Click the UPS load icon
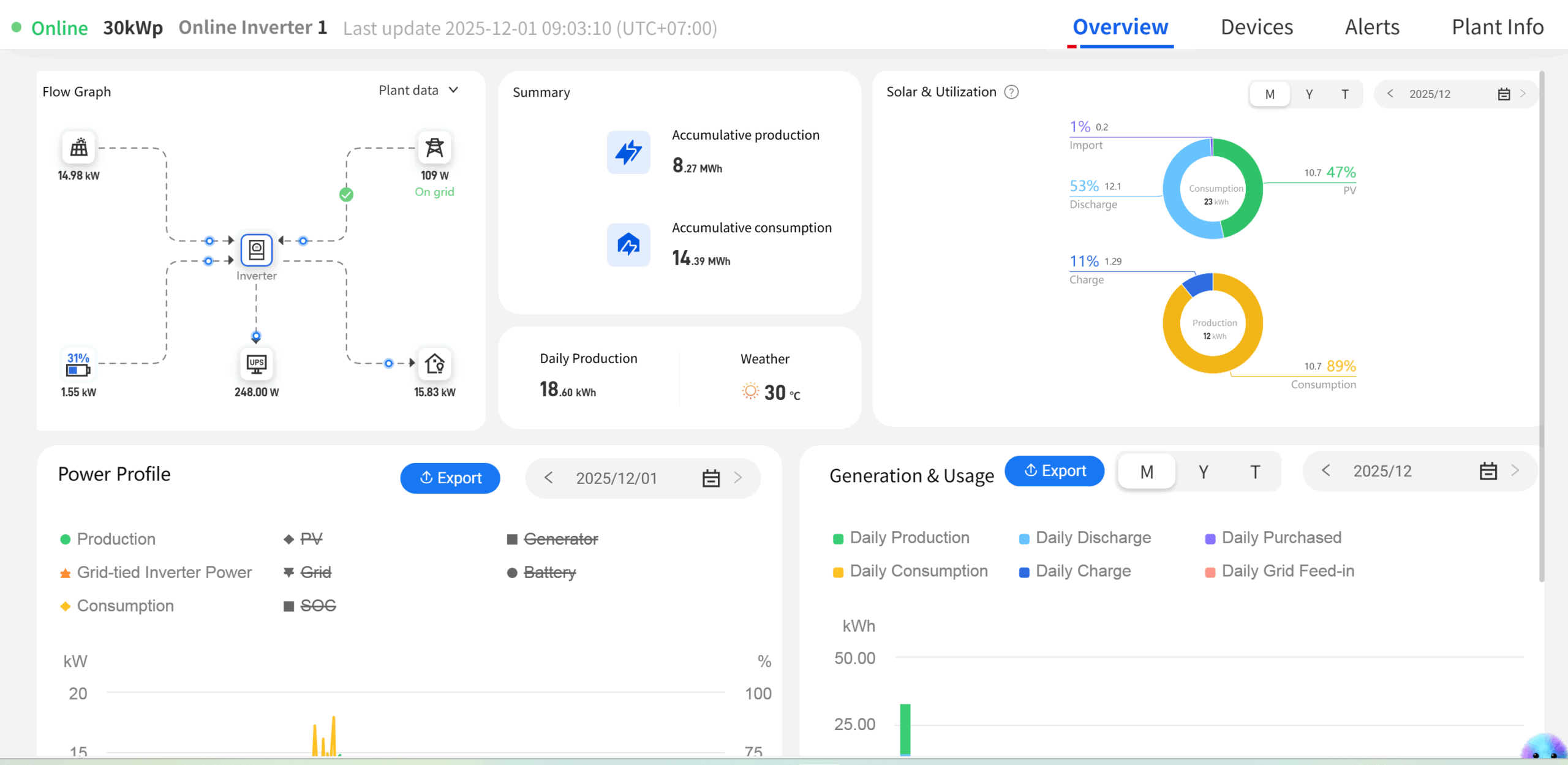This screenshot has height=765, width=1568. [x=256, y=364]
